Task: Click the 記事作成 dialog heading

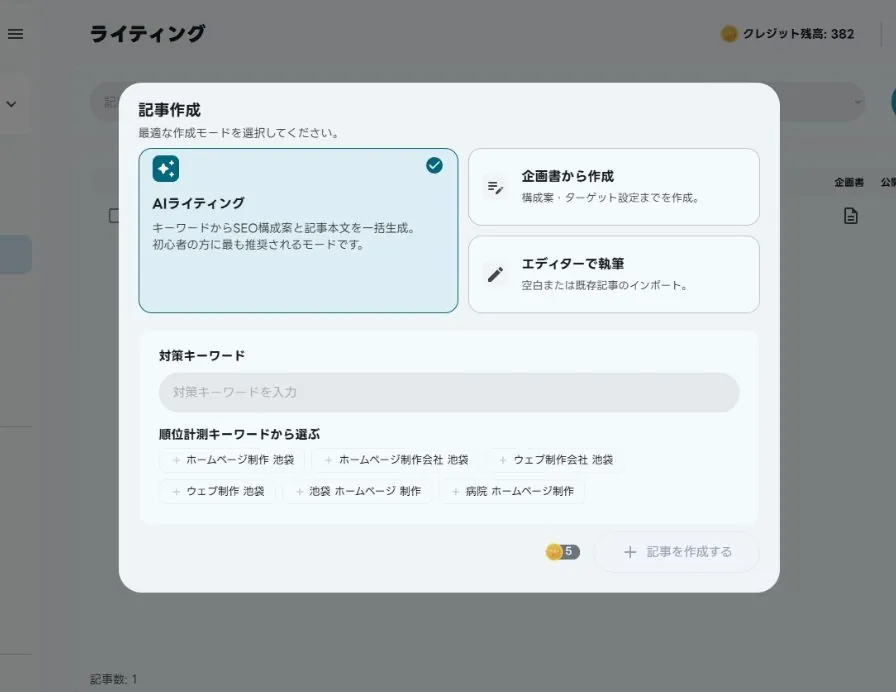Action: coord(170,110)
